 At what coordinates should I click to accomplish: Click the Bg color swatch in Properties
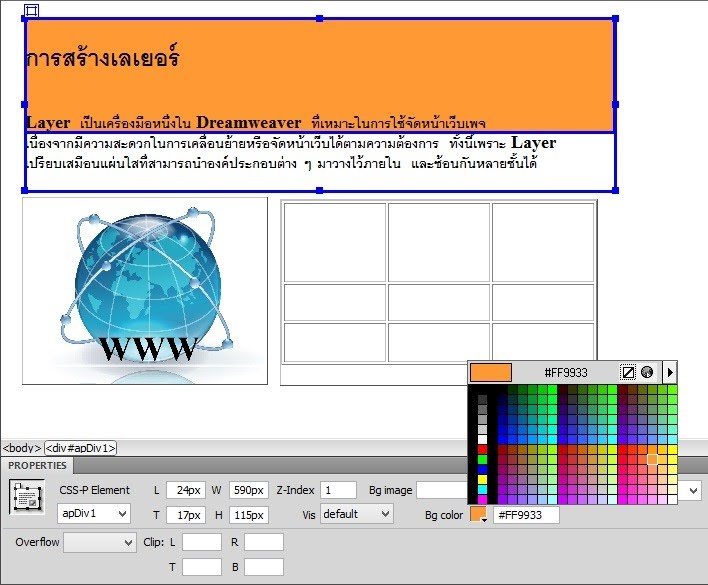(x=478, y=514)
